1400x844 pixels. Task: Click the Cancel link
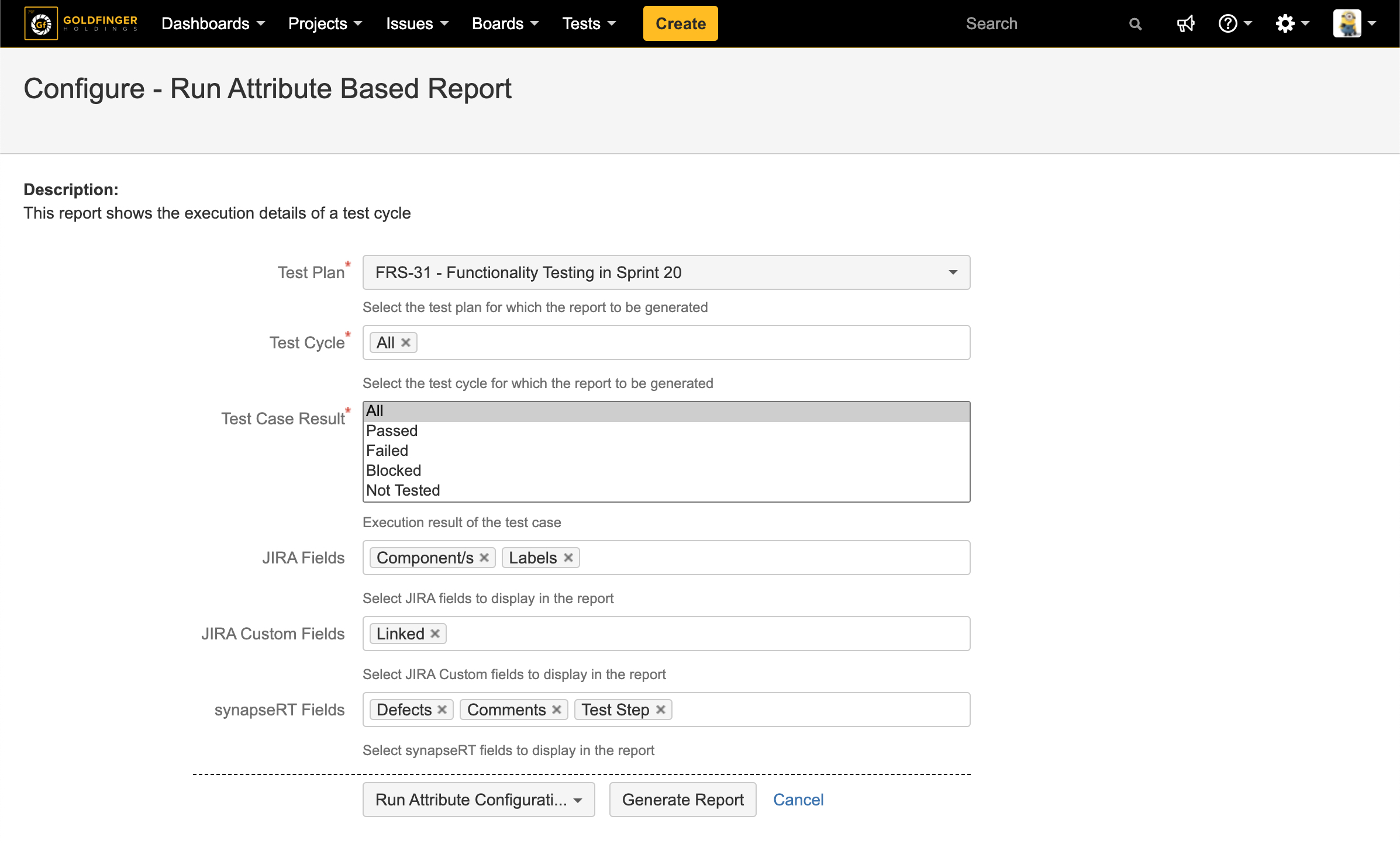798,800
